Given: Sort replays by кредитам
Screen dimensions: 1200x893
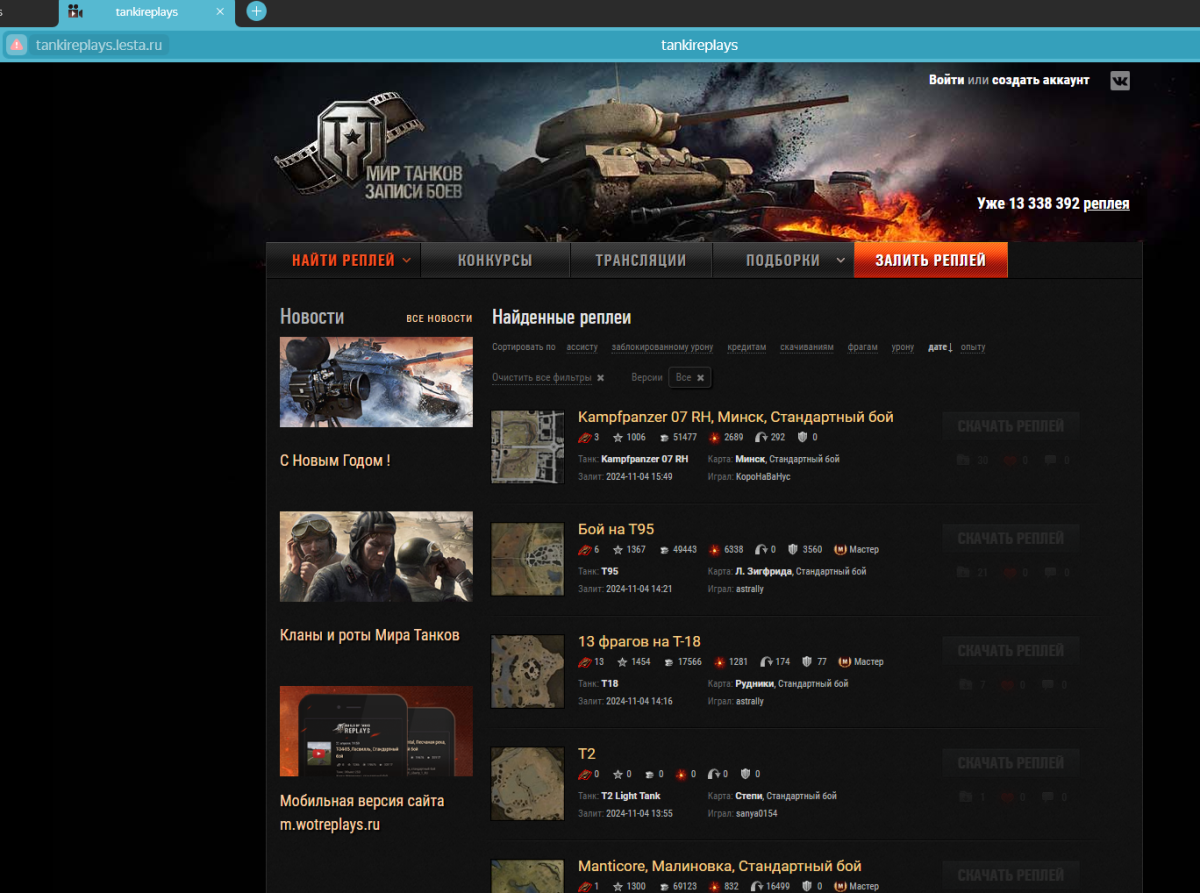Looking at the screenshot, I should pos(747,347).
